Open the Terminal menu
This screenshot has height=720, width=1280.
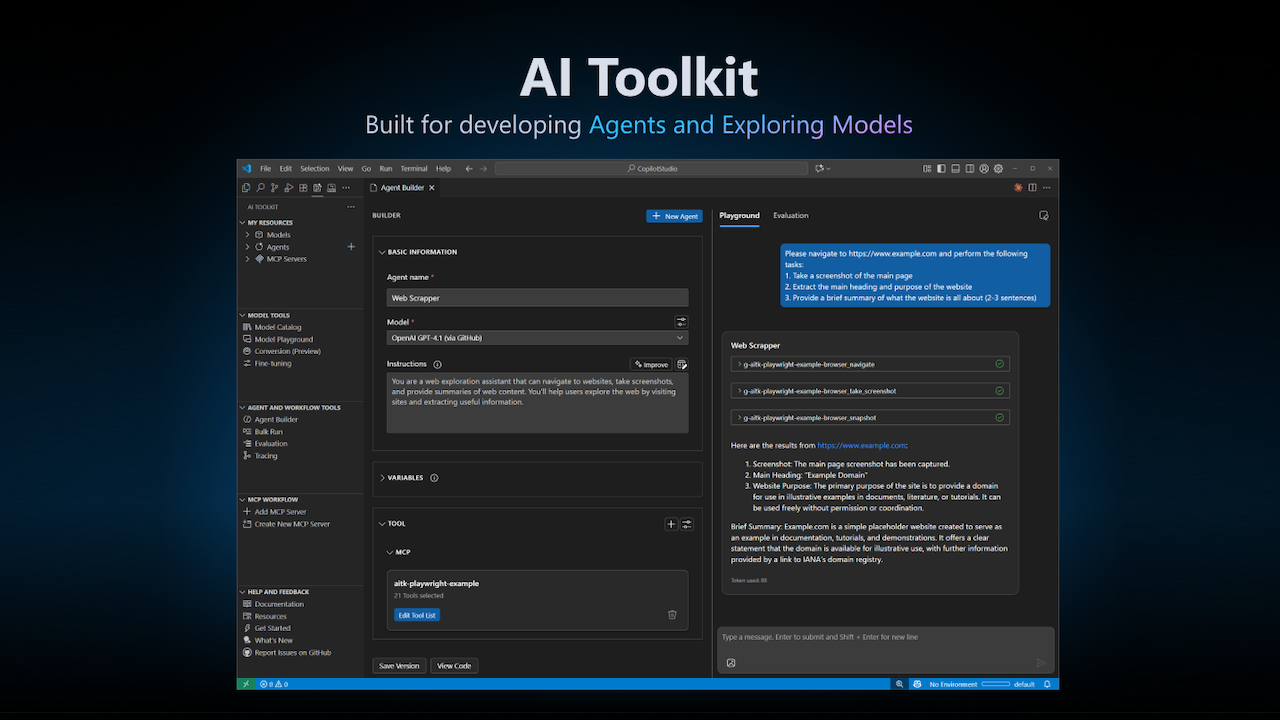pyautogui.click(x=414, y=168)
